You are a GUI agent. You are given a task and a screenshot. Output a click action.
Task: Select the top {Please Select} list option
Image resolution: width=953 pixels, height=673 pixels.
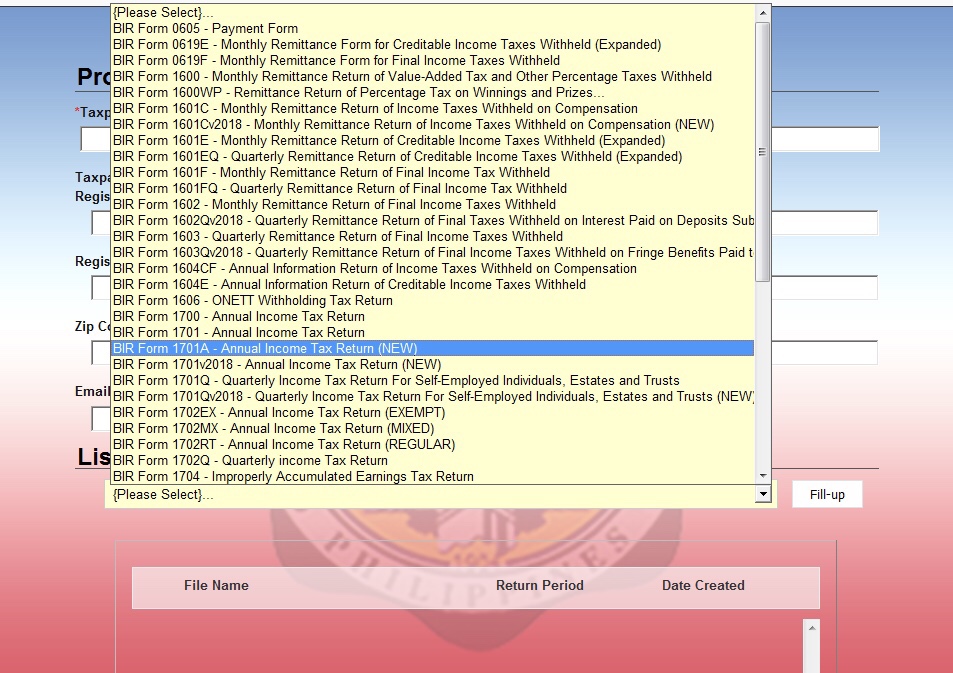click(163, 13)
